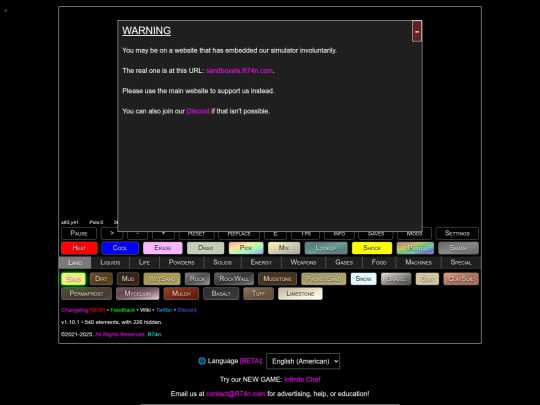The height and width of the screenshot is (405, 540).
Task: Choose the Permafrost element
Action: pyautogui.click(x=86, y=294)
